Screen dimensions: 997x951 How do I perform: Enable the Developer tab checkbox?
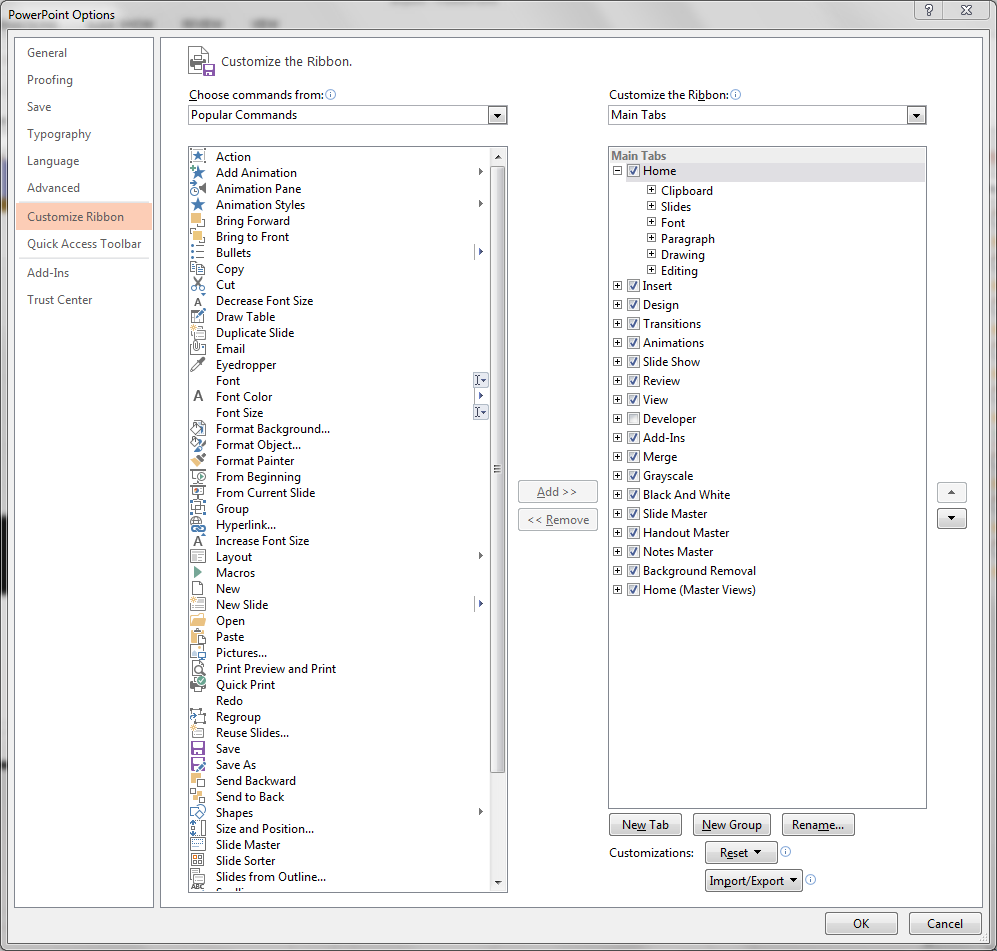click(633, 418)
